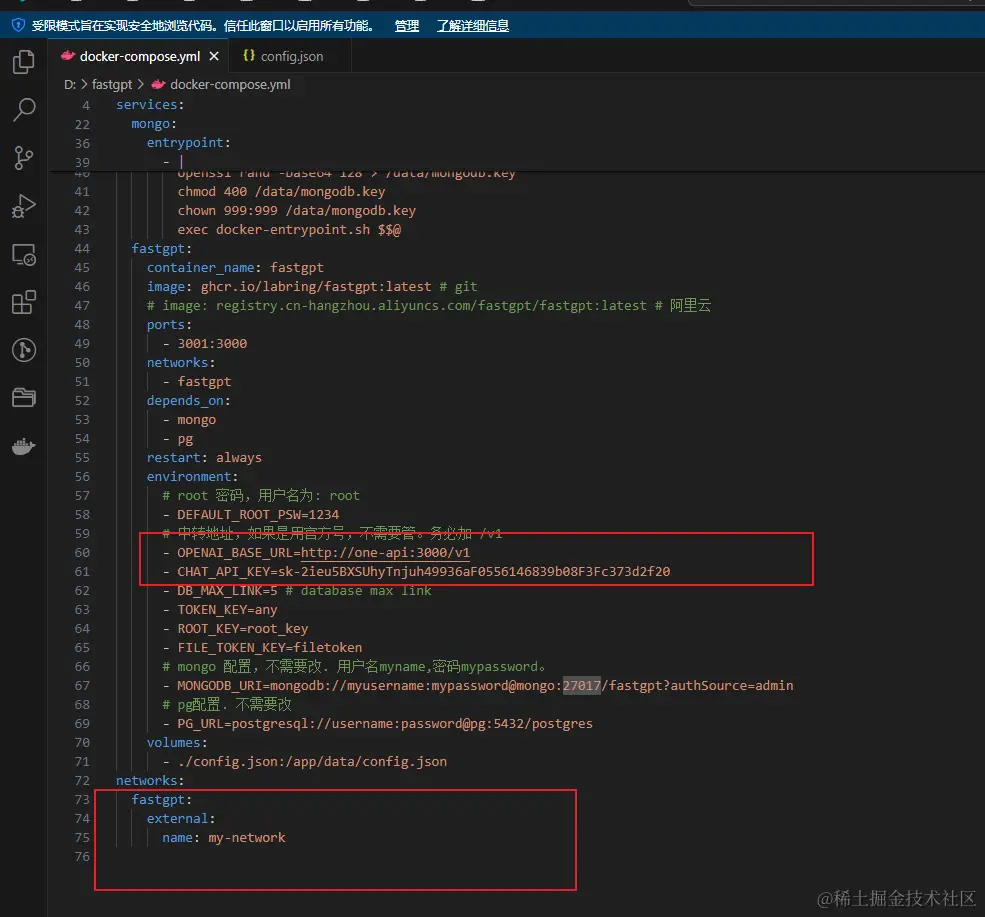Open the Extensions view icon
This screenshot has height=917, width=985.
pyautogui.click(x=24, y=302)
